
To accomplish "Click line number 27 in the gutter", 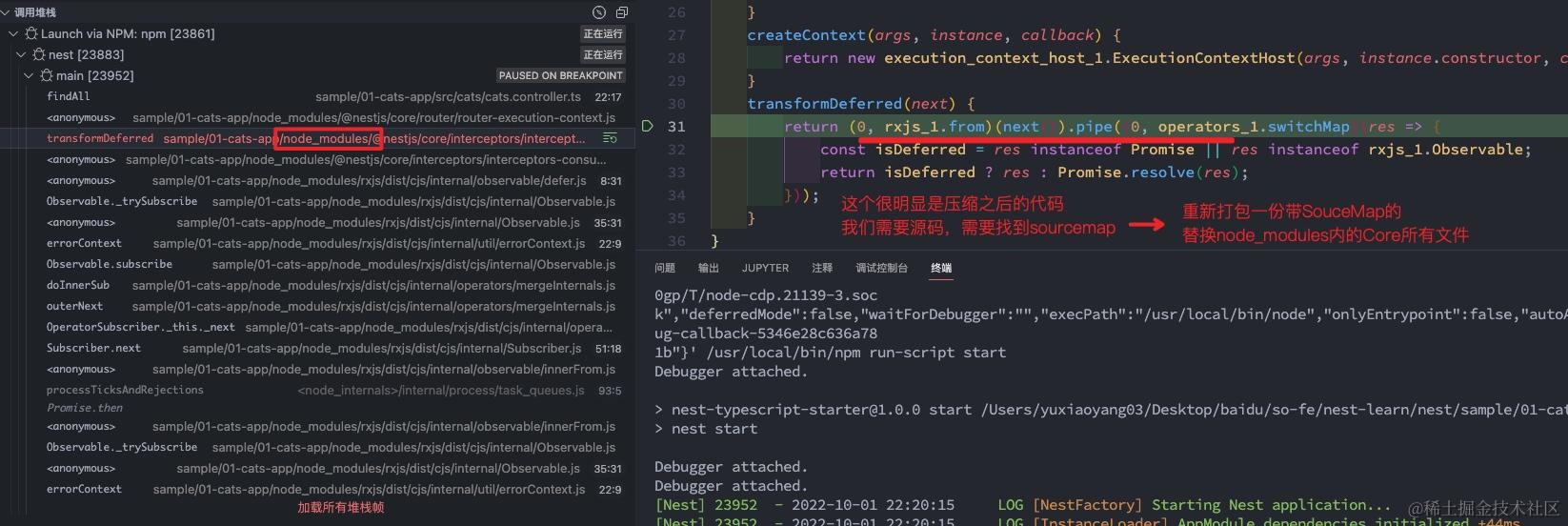I will click(676, 35).
